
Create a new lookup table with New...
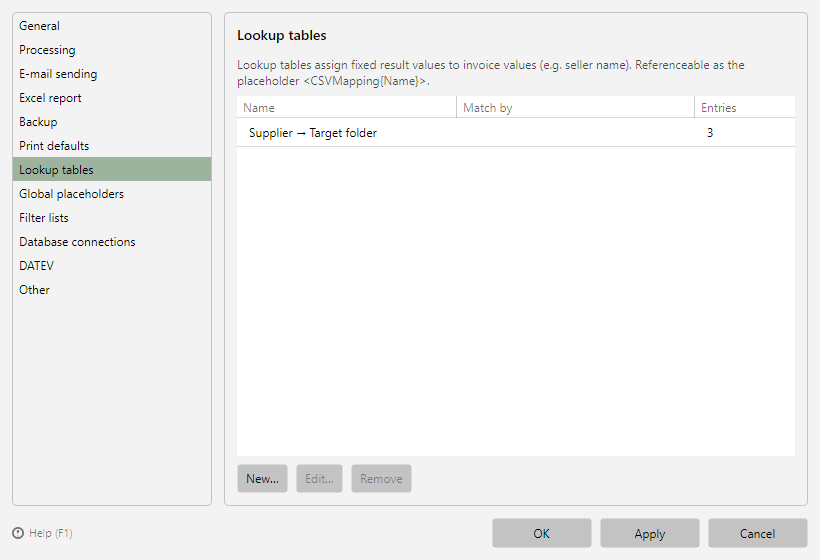pos(262,478)
